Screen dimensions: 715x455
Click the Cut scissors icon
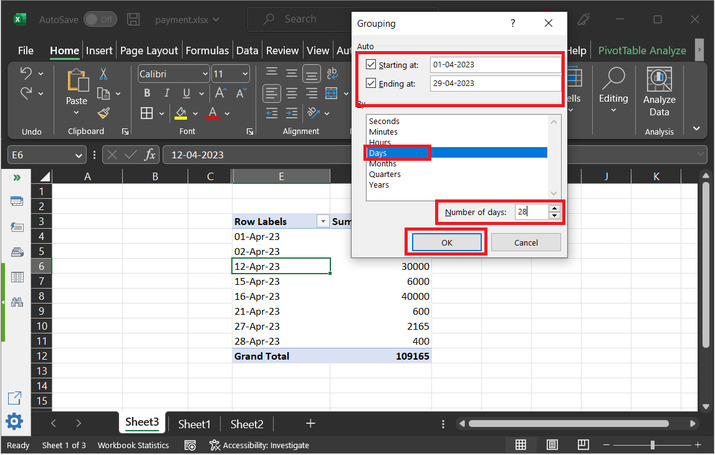[102, 74]
